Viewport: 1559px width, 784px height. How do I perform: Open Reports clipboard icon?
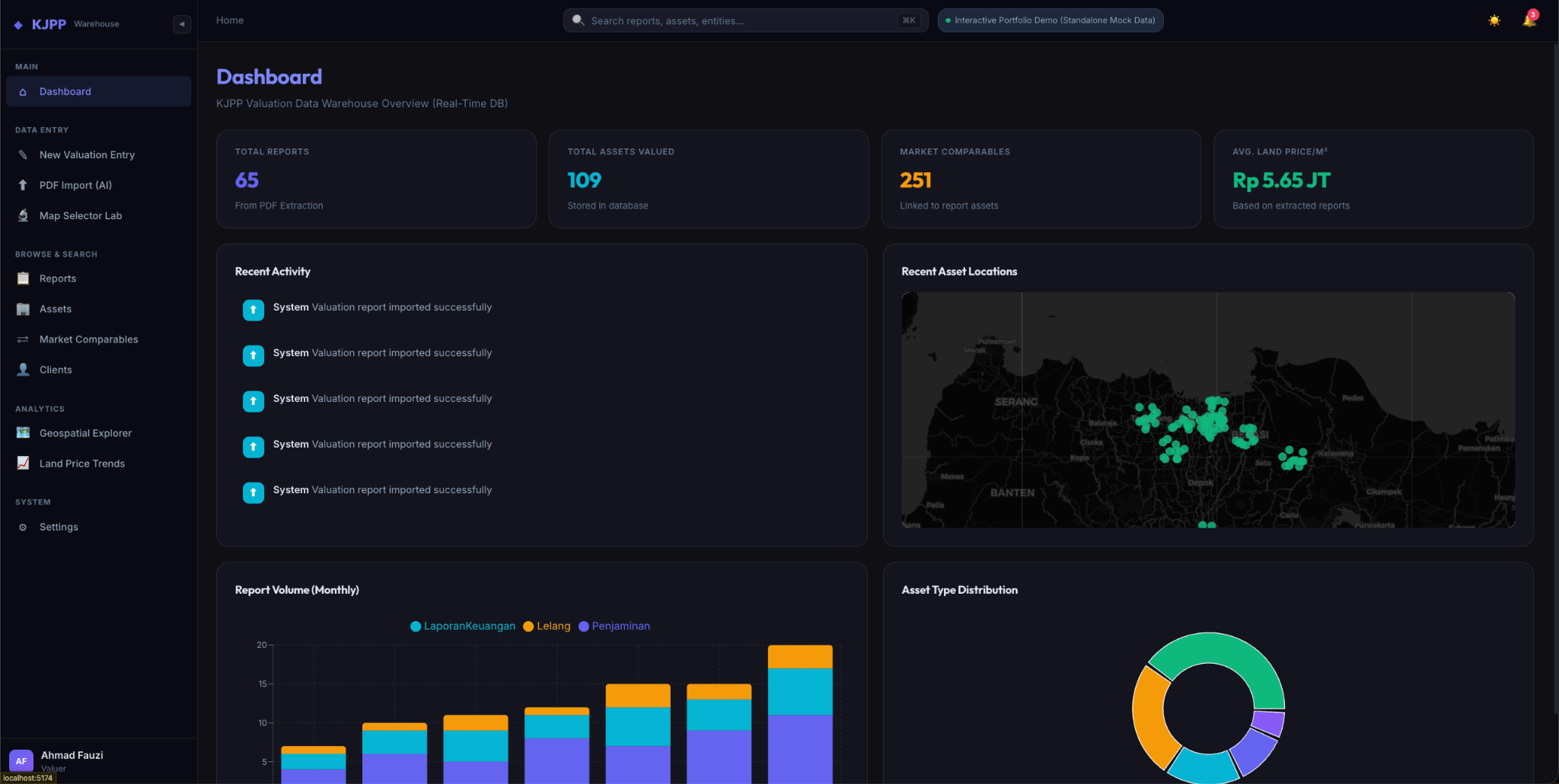[23, 279]
